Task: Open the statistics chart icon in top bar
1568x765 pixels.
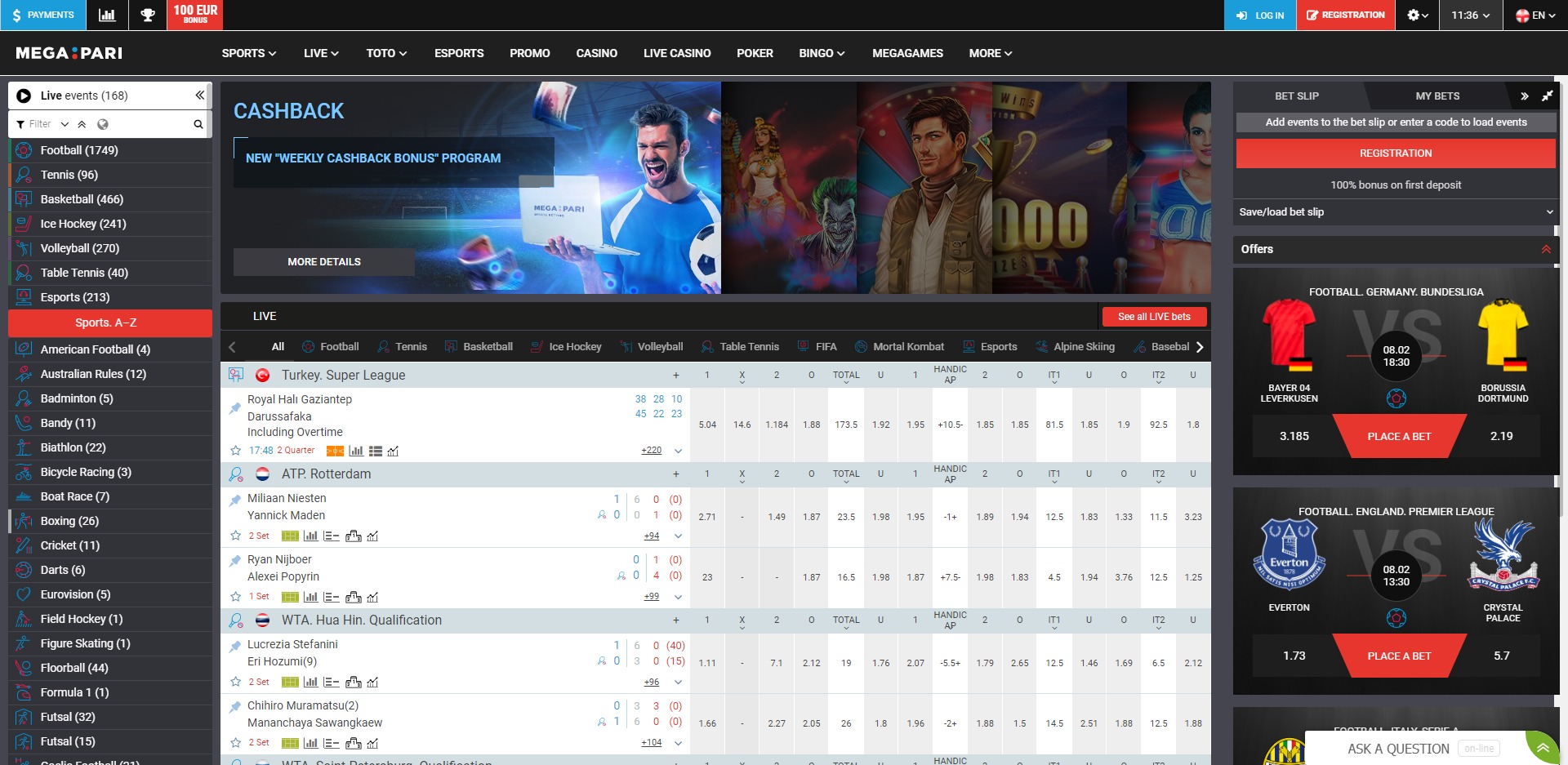Action: [x=107, y=15]
